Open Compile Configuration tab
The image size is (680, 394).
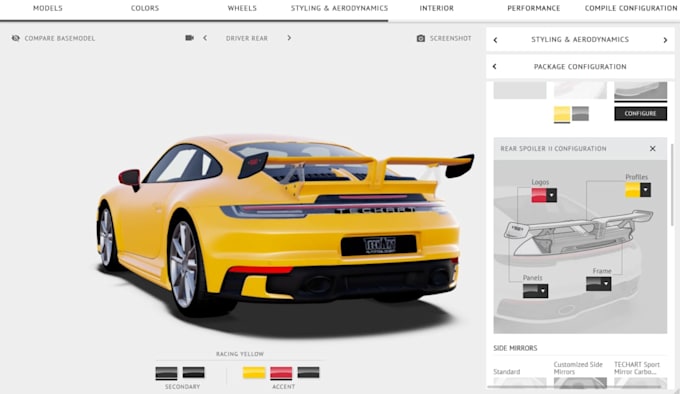631,8
